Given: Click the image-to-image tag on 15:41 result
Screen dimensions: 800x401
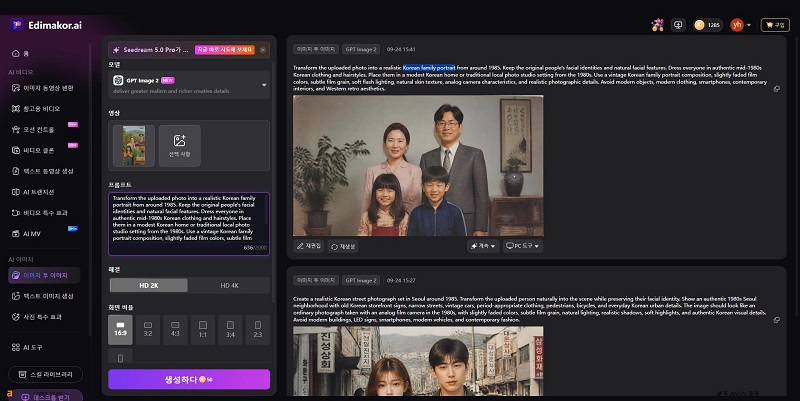Looking at the screenshot, I should tap(316, 49).
